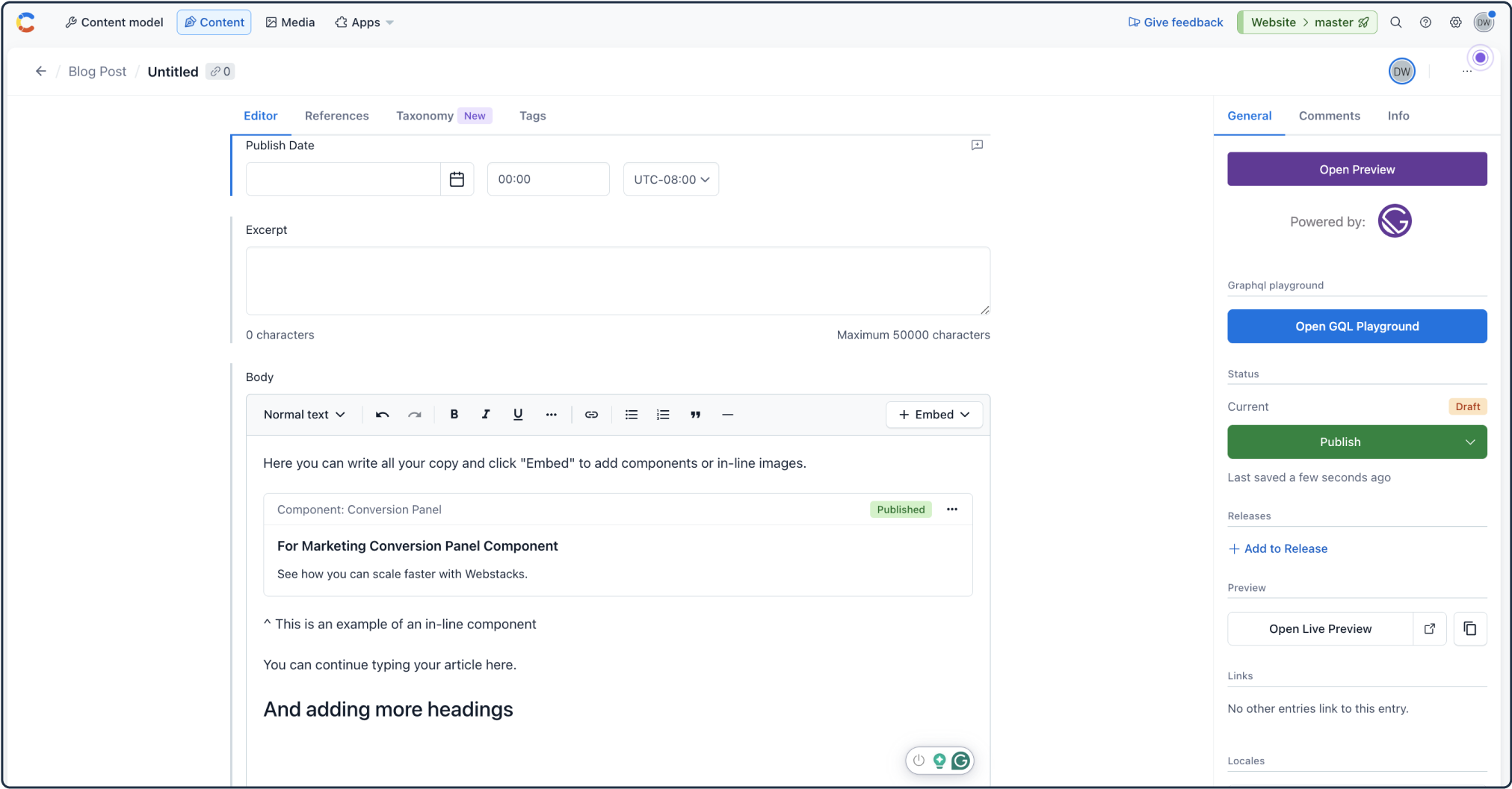Click Add to Release under Releases

tap(1278, 548)
